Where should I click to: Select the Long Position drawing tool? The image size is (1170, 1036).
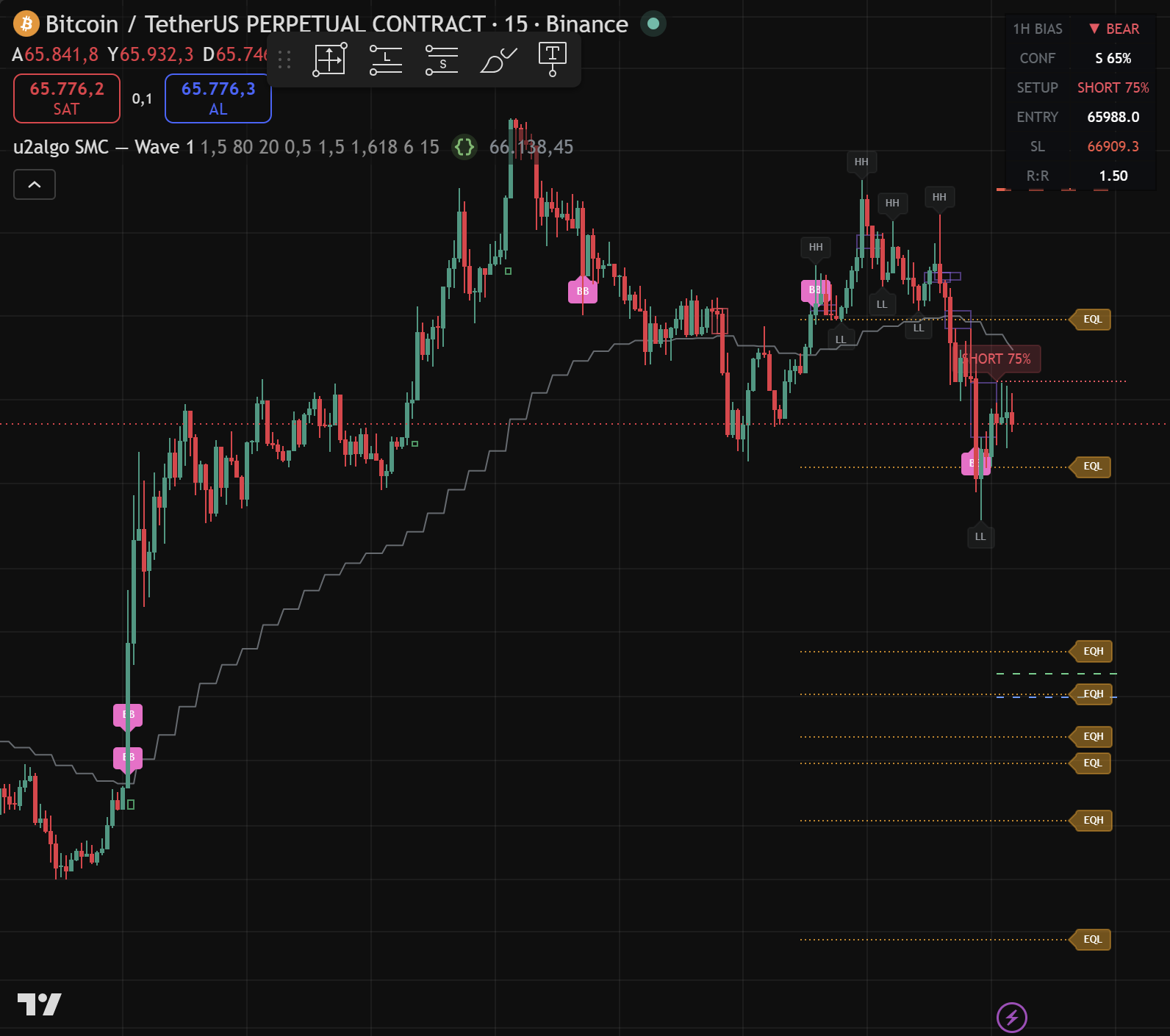(386, 60)
